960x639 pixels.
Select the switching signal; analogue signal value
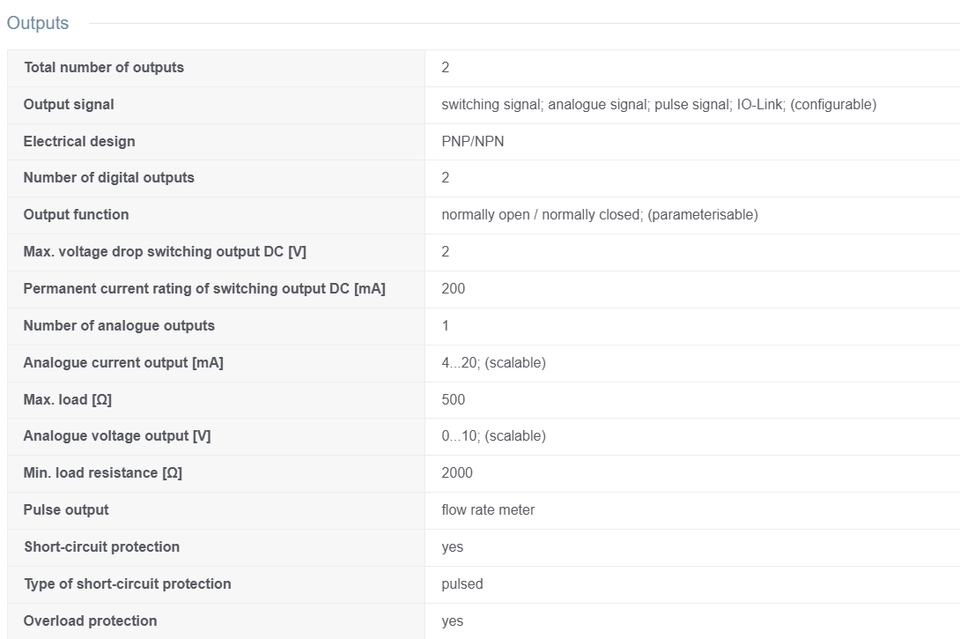click(x=659, y=105)
